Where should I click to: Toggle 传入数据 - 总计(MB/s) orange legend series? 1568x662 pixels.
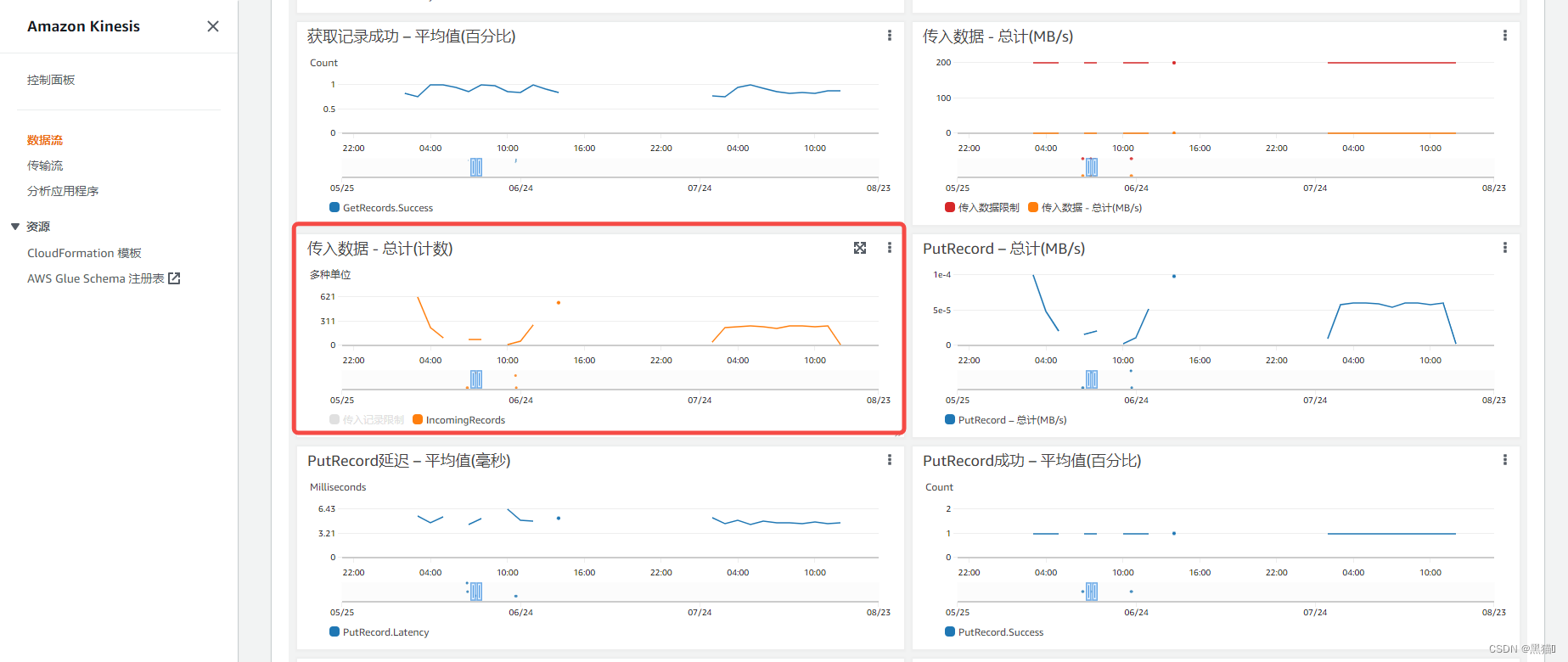point(1085,208)
